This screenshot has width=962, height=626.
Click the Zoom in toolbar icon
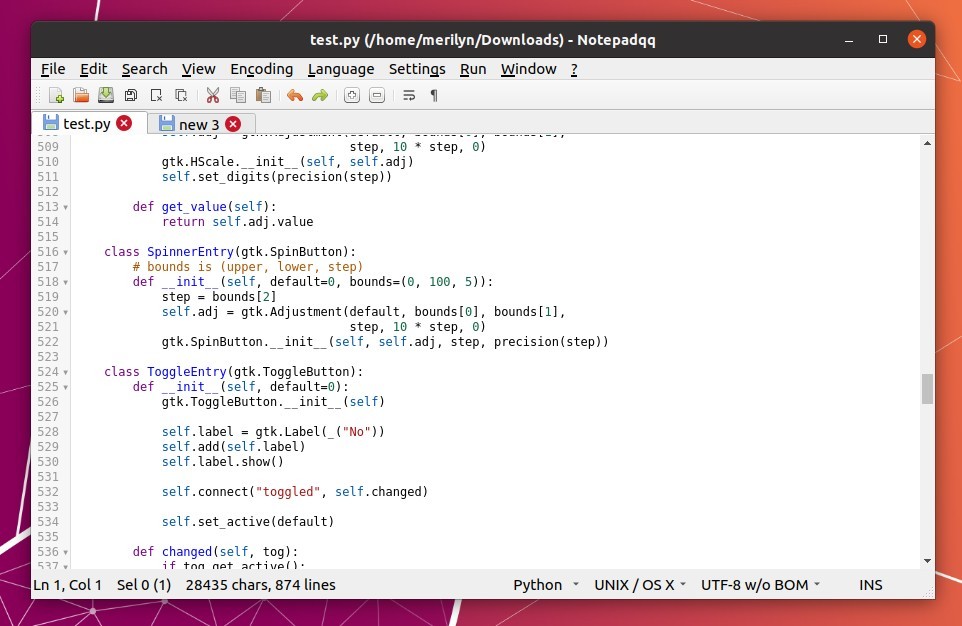click(x=351, y=96)
